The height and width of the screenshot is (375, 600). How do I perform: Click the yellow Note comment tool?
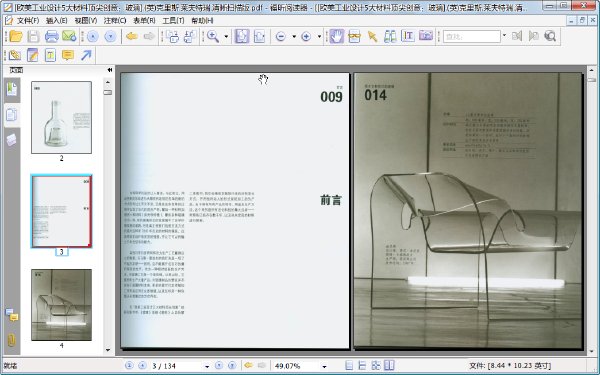point(68,55)
